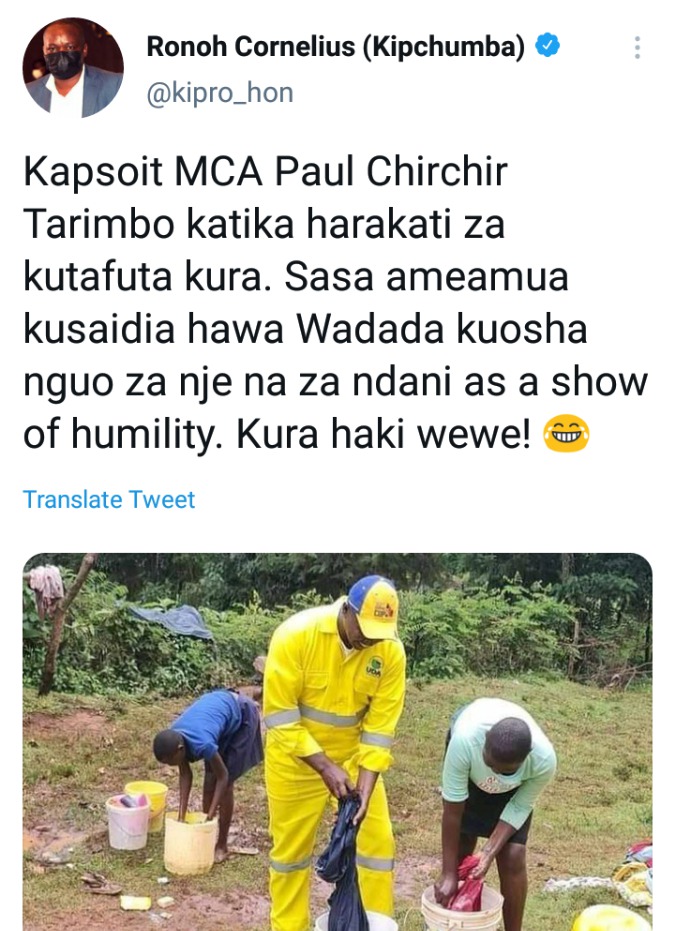Screen dimensions: 674x931
Task: Open the tweet's three-dot more options menu
Action: tap(637, 48)
